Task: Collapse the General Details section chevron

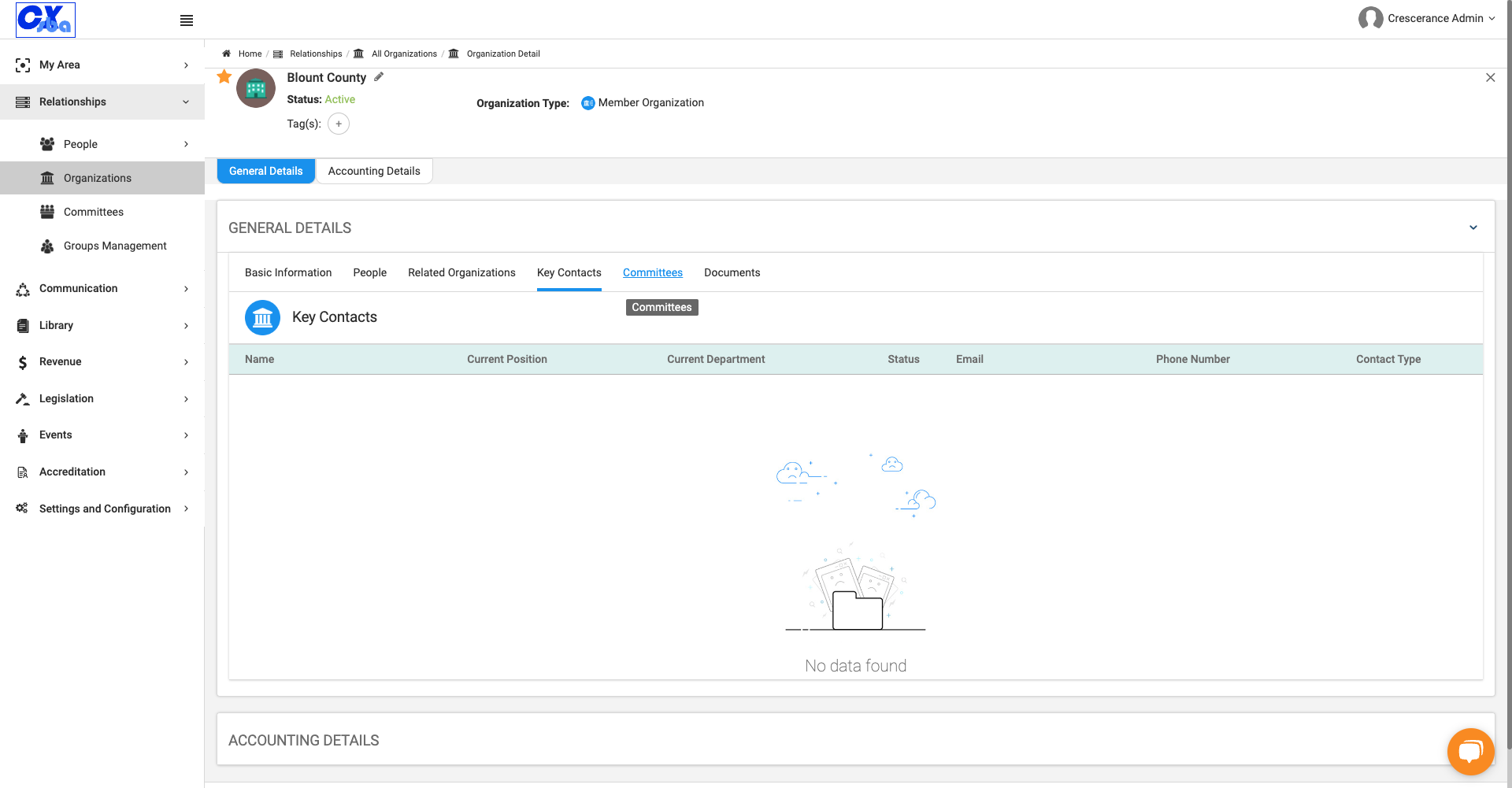Action: [1473, 228]
